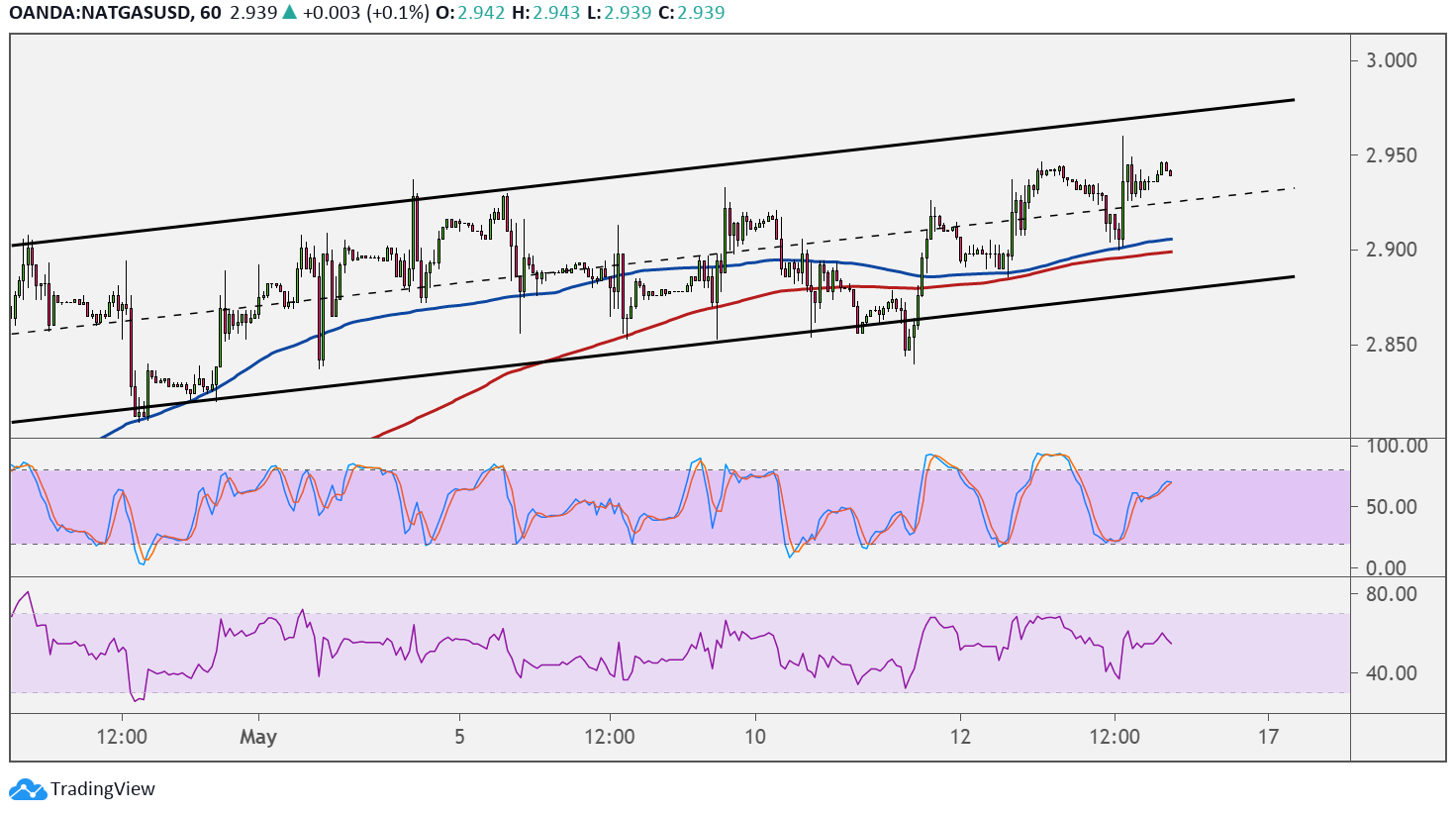The height and width of the screenshot is (816, 1456).
Task: Click the 60 timeframe value in header
Action: [x=209, y=13]
